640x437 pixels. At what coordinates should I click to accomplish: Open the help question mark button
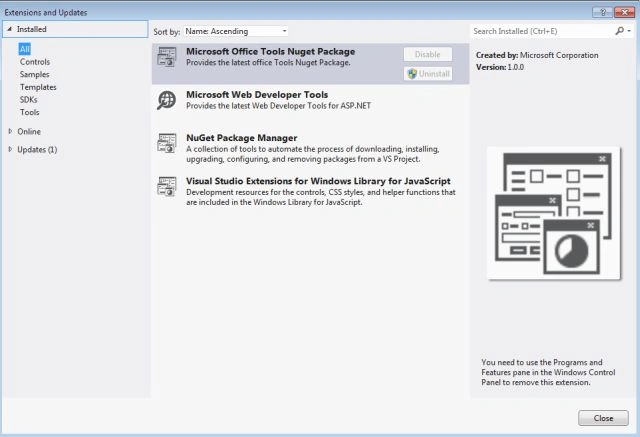(602, 12)
